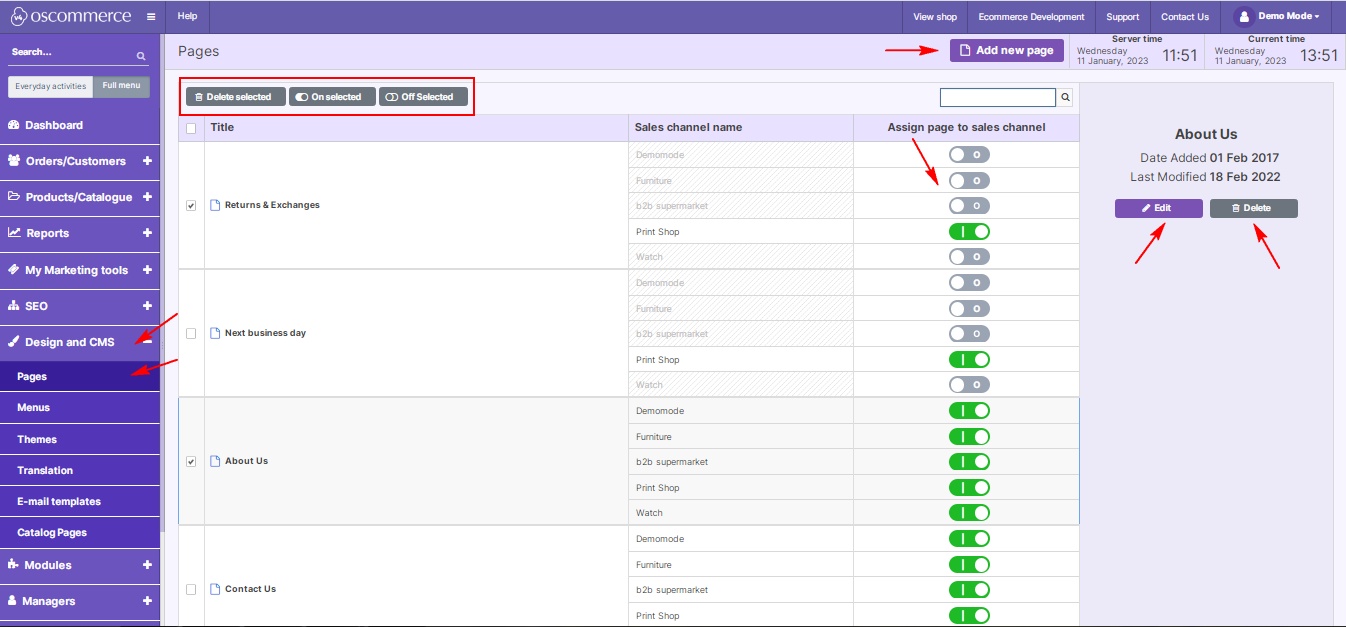Open View shop link
The width and height of the screenshot is (1346, 627).
pos(935,17)
